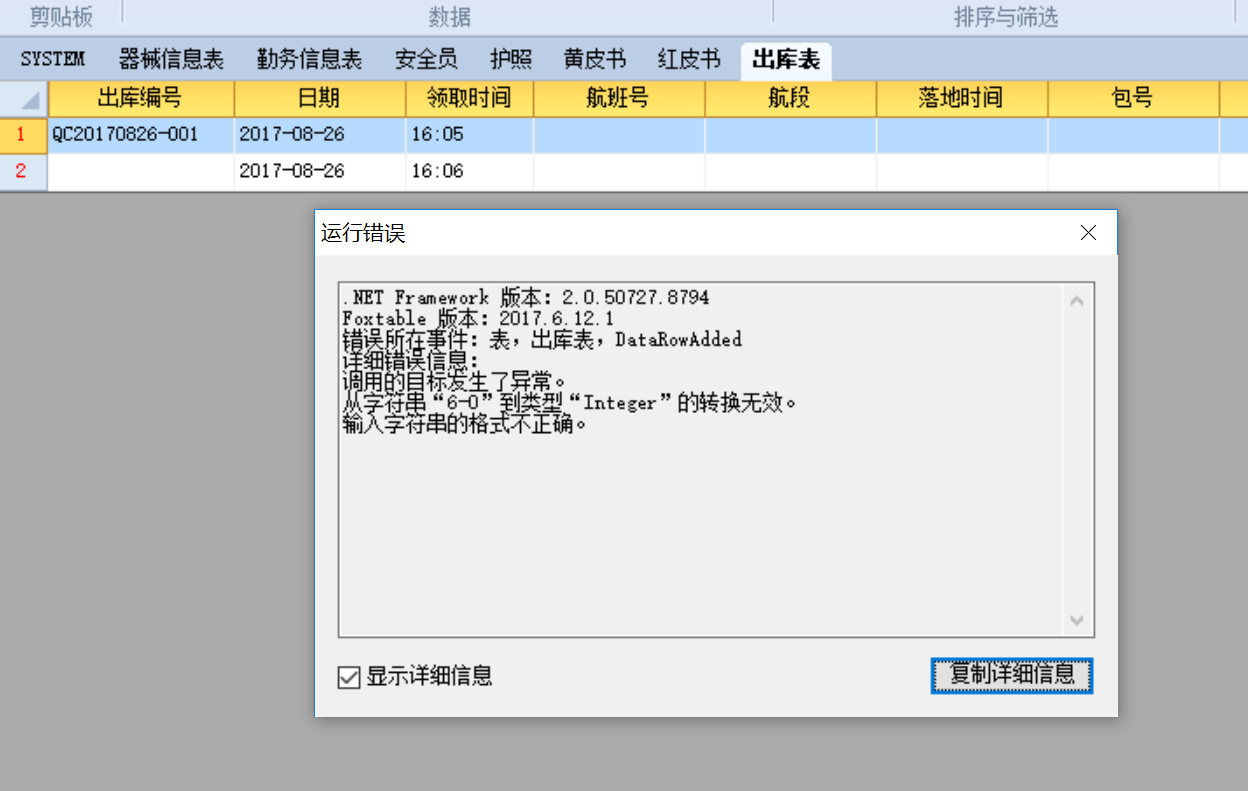
Task: Click the Integer conversion error line
Action: point(570,403)
